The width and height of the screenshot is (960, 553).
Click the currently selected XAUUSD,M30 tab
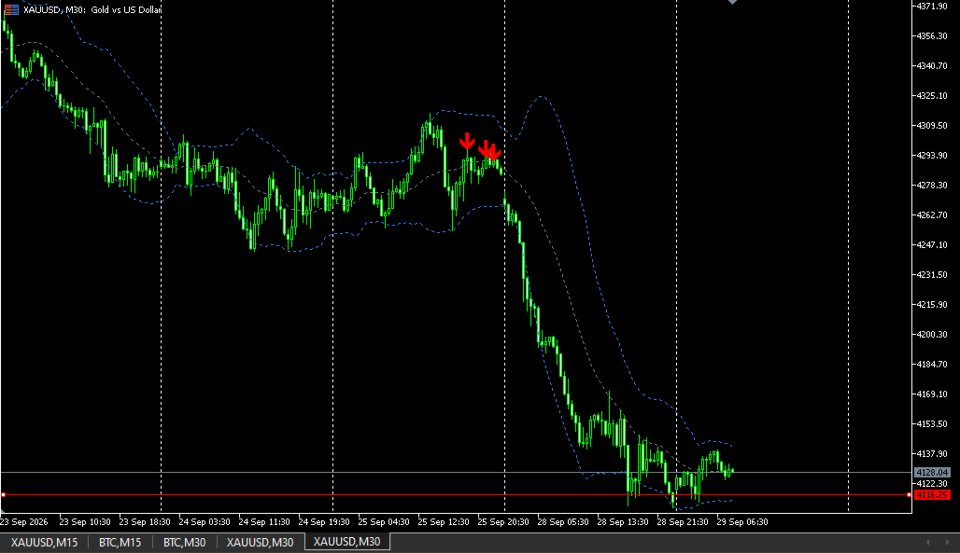347,541
